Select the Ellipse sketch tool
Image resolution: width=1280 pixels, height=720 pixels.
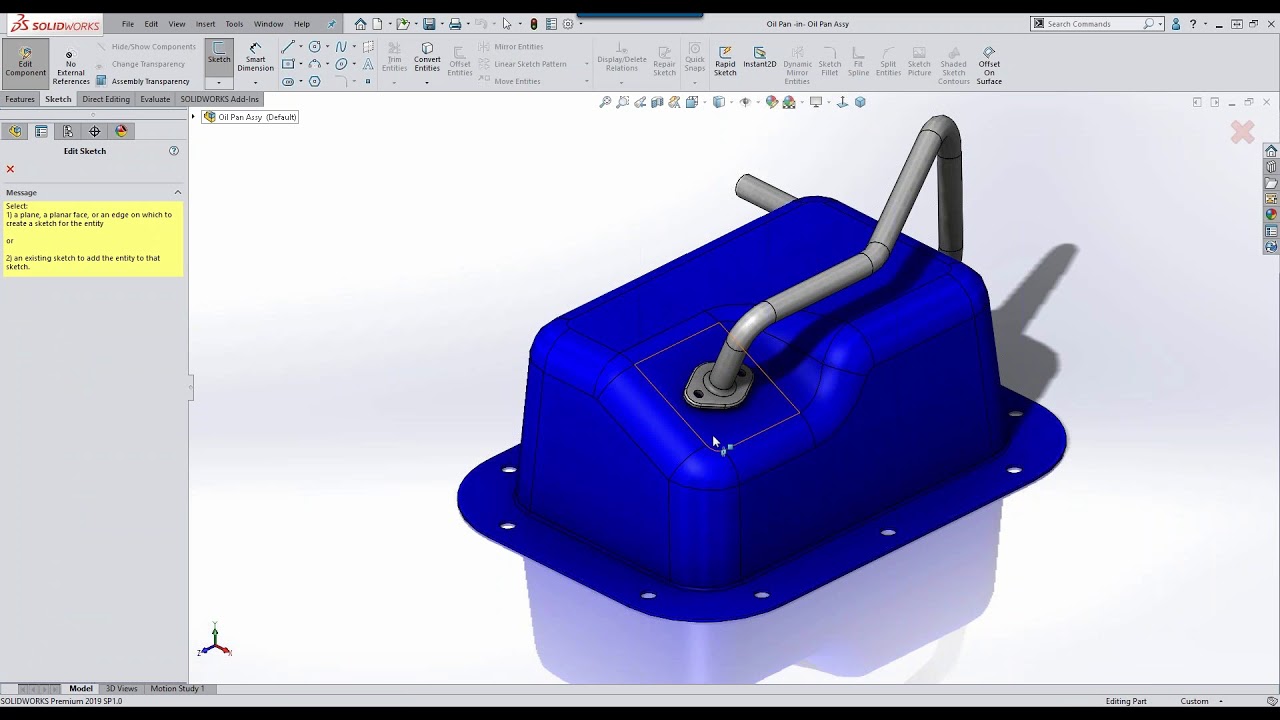341,64
